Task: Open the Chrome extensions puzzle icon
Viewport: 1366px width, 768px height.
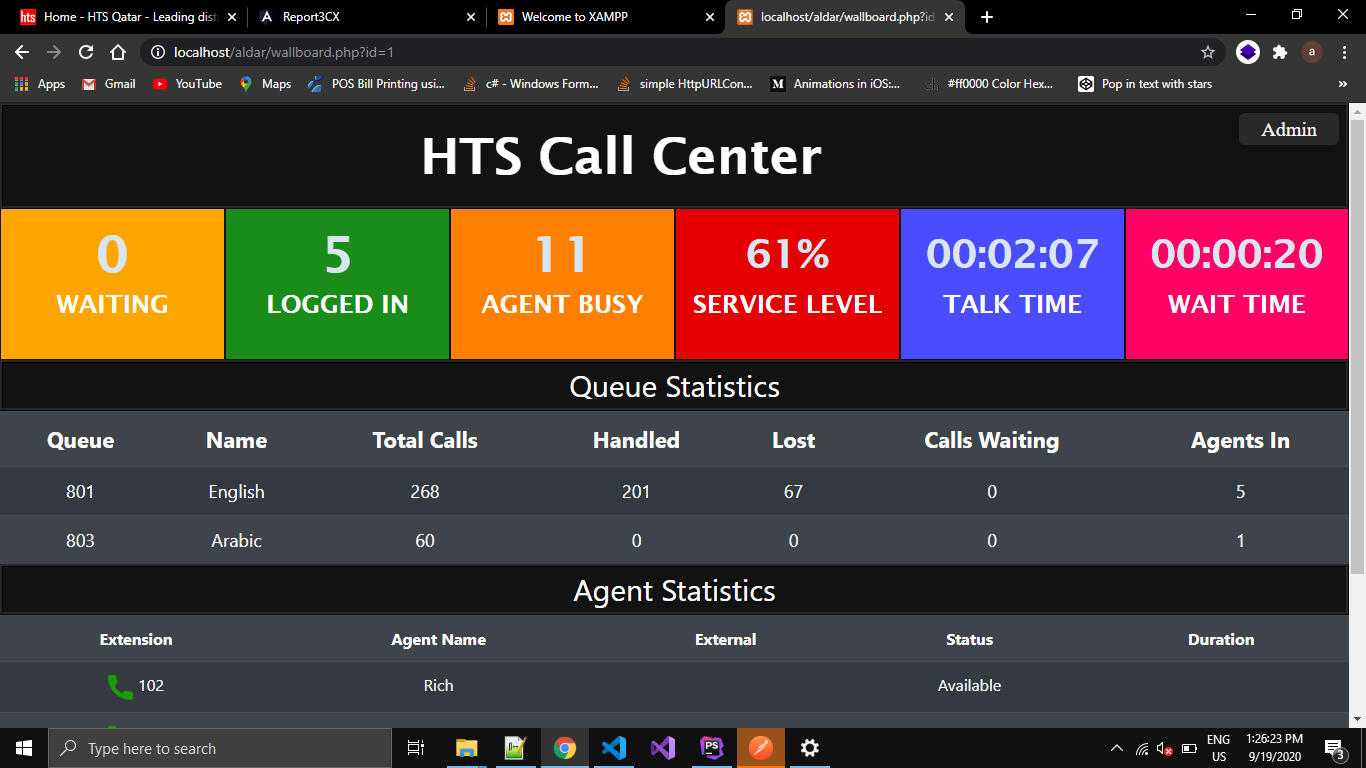Action: coord(1279,52)
